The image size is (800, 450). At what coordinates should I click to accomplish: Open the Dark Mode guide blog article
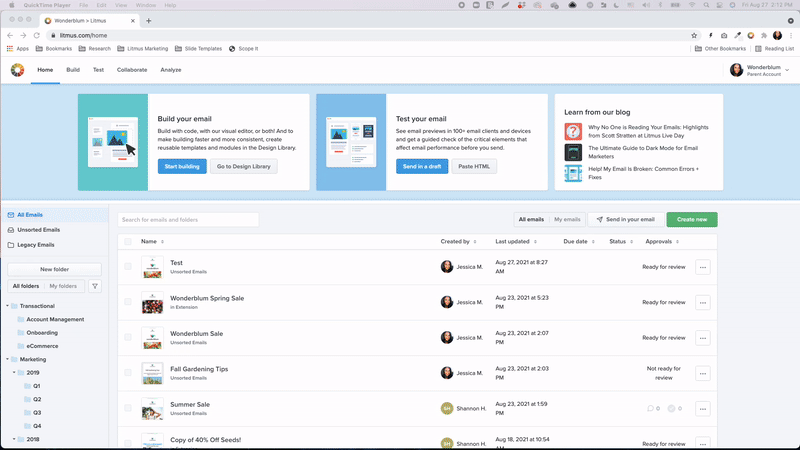point(643,152)
